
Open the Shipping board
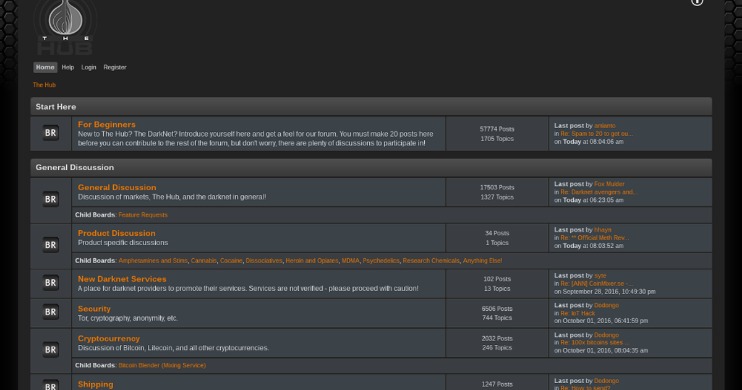pyautogui.click(x=96, y=384)
